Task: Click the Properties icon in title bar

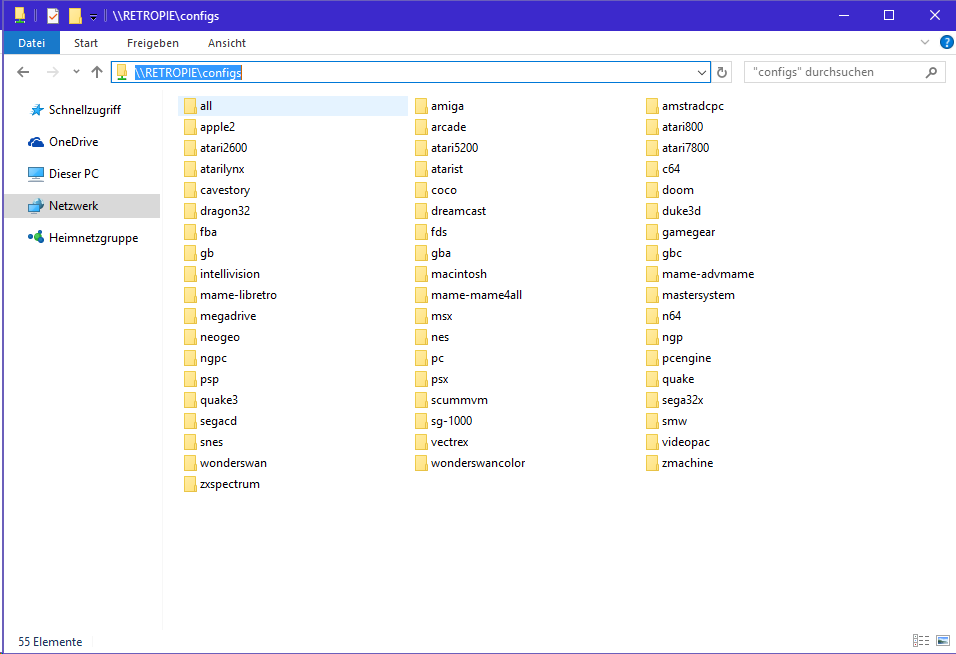Action: coord(53,16)
